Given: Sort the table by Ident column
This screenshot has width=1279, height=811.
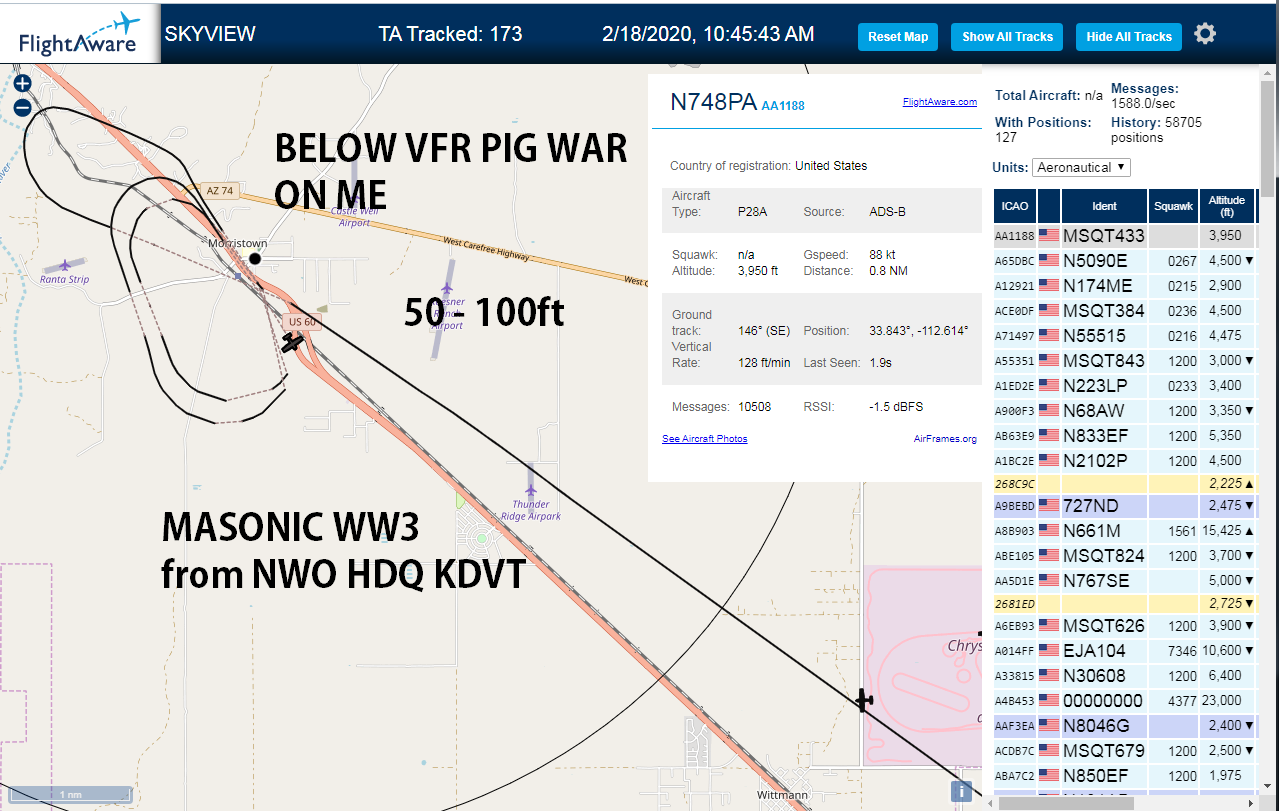Looking at the screenshot, I should coord(1104,206).
